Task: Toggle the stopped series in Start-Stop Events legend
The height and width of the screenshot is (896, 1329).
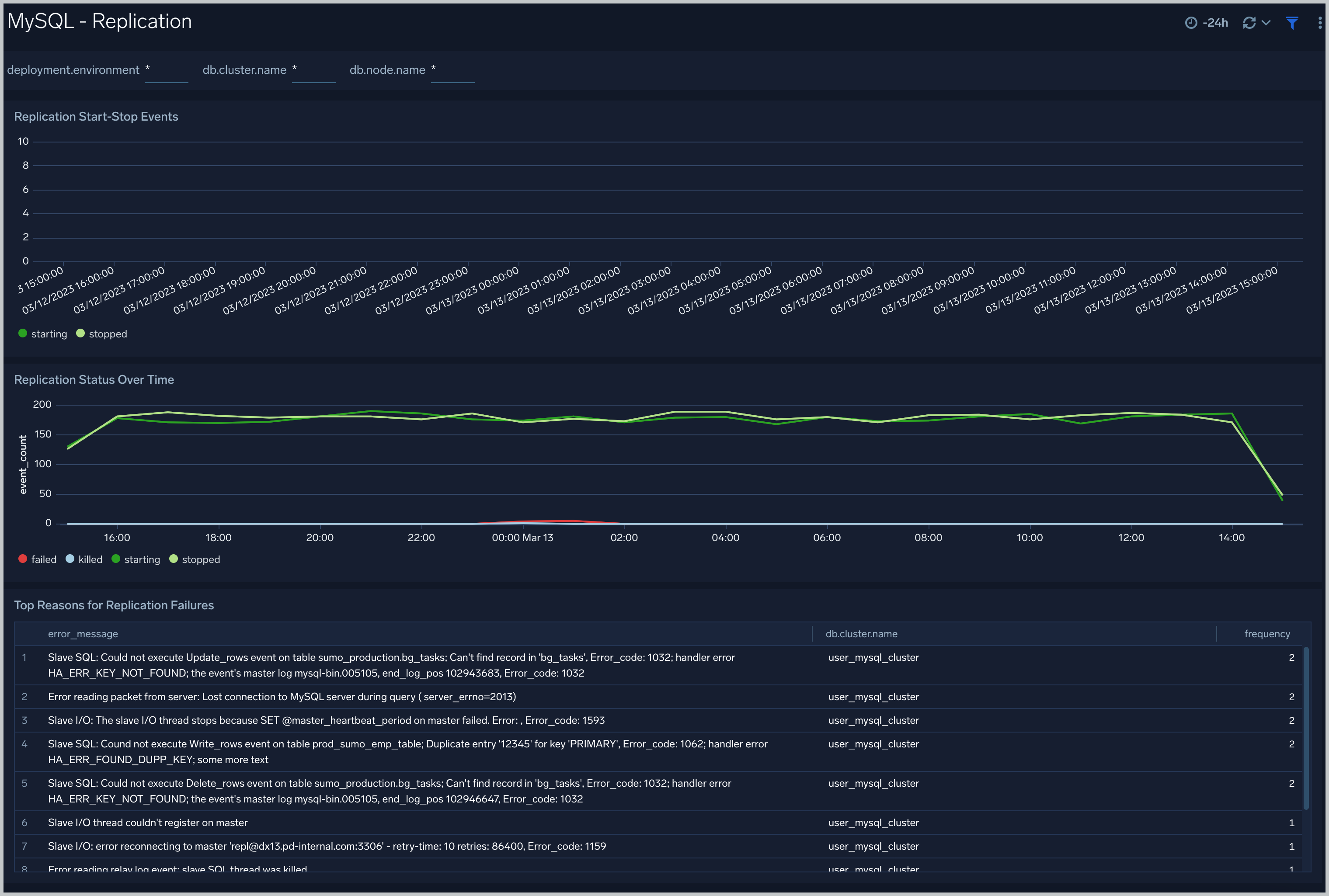Action: pyautogui.click(x=102, y=334)
